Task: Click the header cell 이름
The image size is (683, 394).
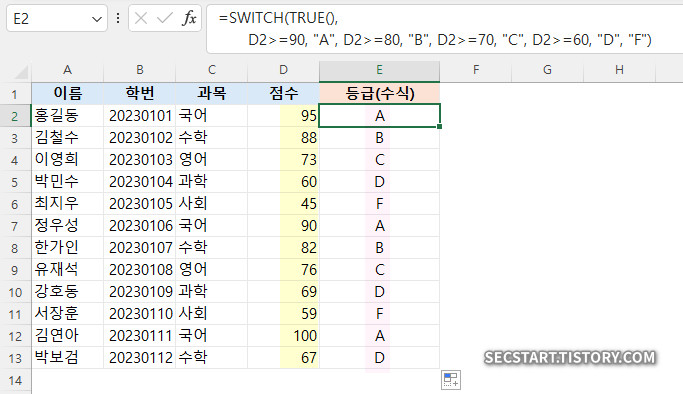Action: pos(68,94)
